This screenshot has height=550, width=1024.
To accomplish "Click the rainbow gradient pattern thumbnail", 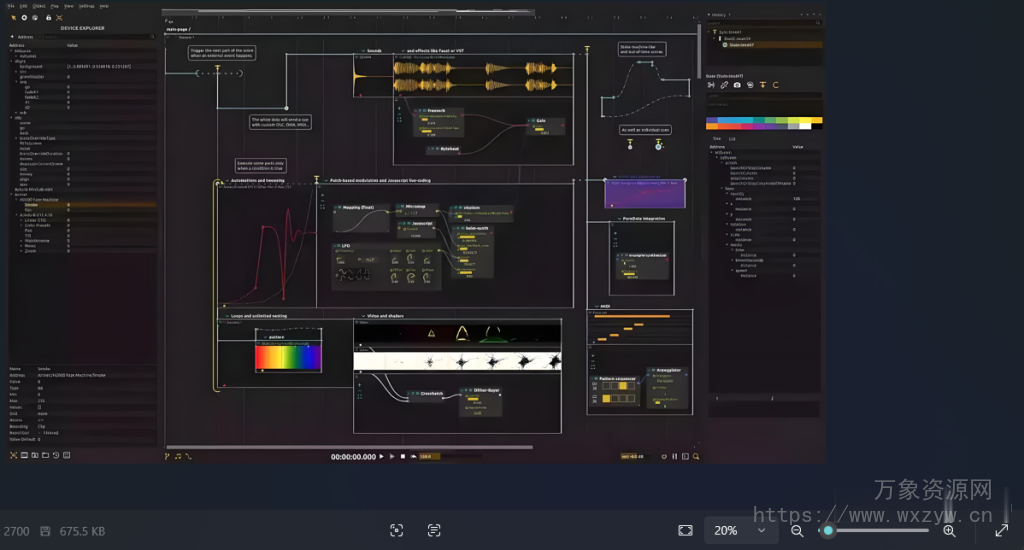I will click(288, 358).
